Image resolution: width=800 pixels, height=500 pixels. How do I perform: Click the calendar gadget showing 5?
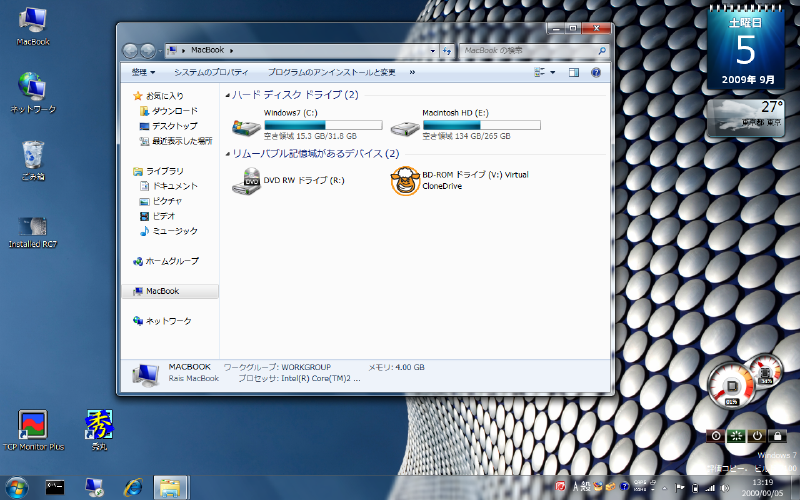click(x=745, y=48)
